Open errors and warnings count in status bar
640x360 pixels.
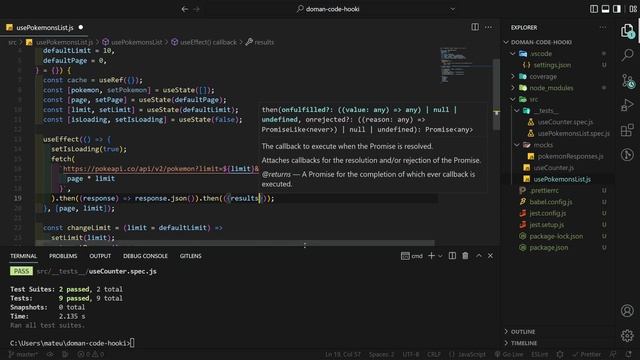point(91,354)
